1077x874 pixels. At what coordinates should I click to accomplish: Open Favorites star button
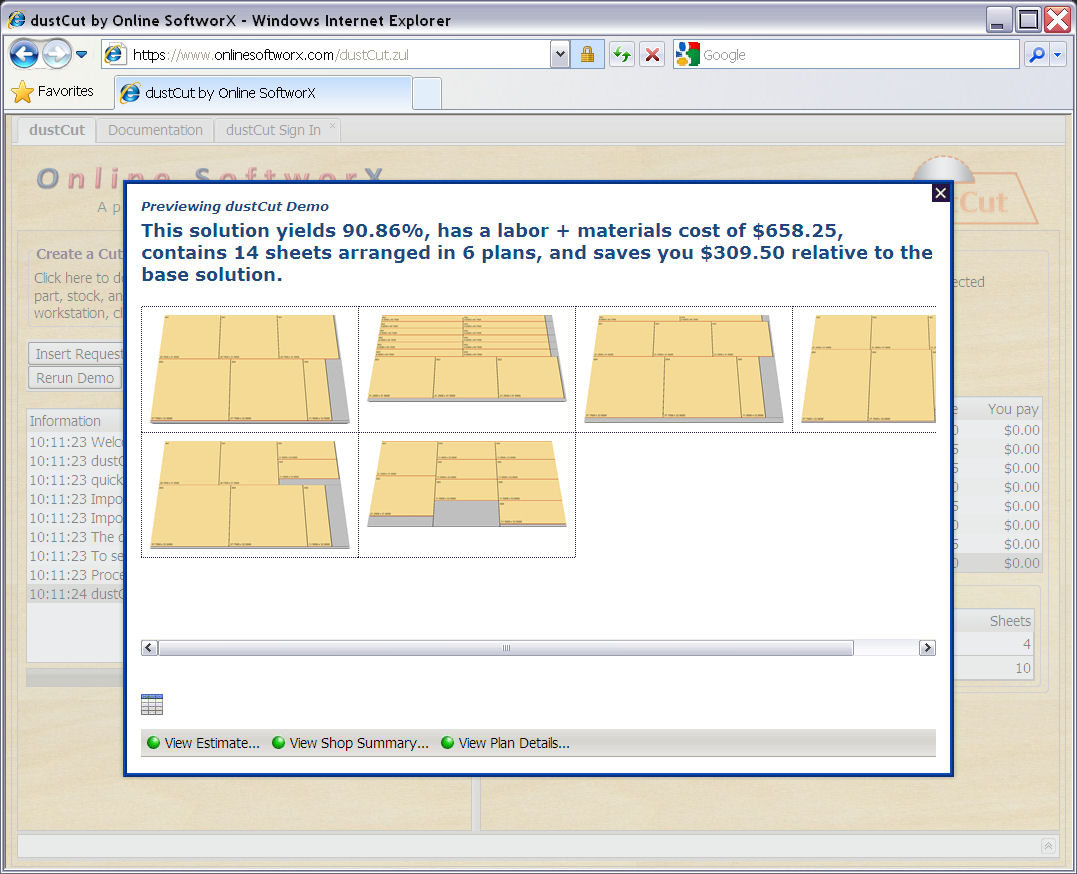pos(53,91)
